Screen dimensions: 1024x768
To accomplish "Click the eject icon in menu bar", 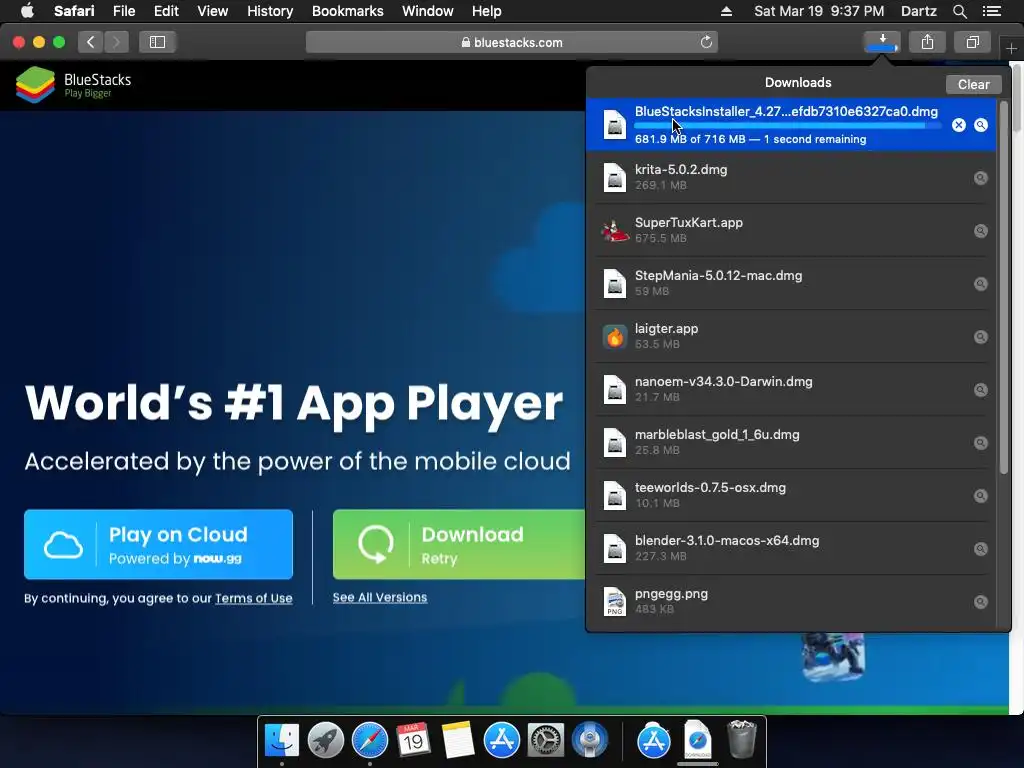I will coord(726,11).
